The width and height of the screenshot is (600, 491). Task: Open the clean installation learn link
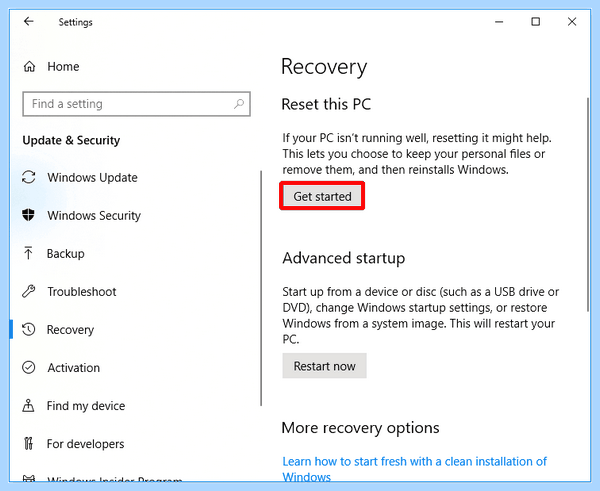pos(414,469)
